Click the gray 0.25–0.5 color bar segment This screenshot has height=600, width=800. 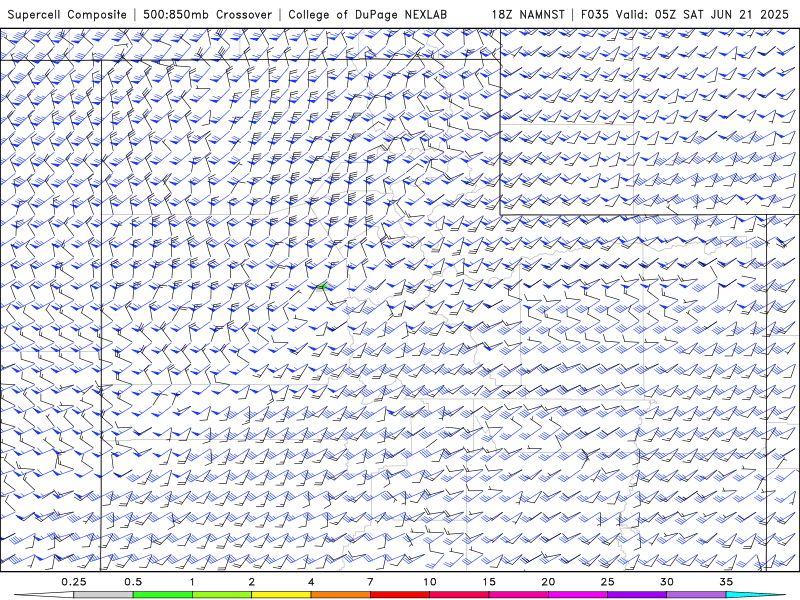103,595
